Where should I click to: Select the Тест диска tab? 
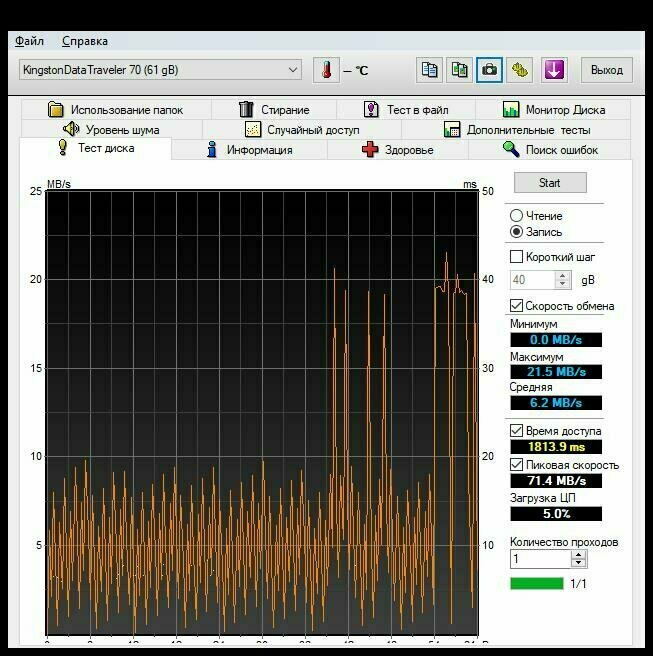(x=95, y=148)
